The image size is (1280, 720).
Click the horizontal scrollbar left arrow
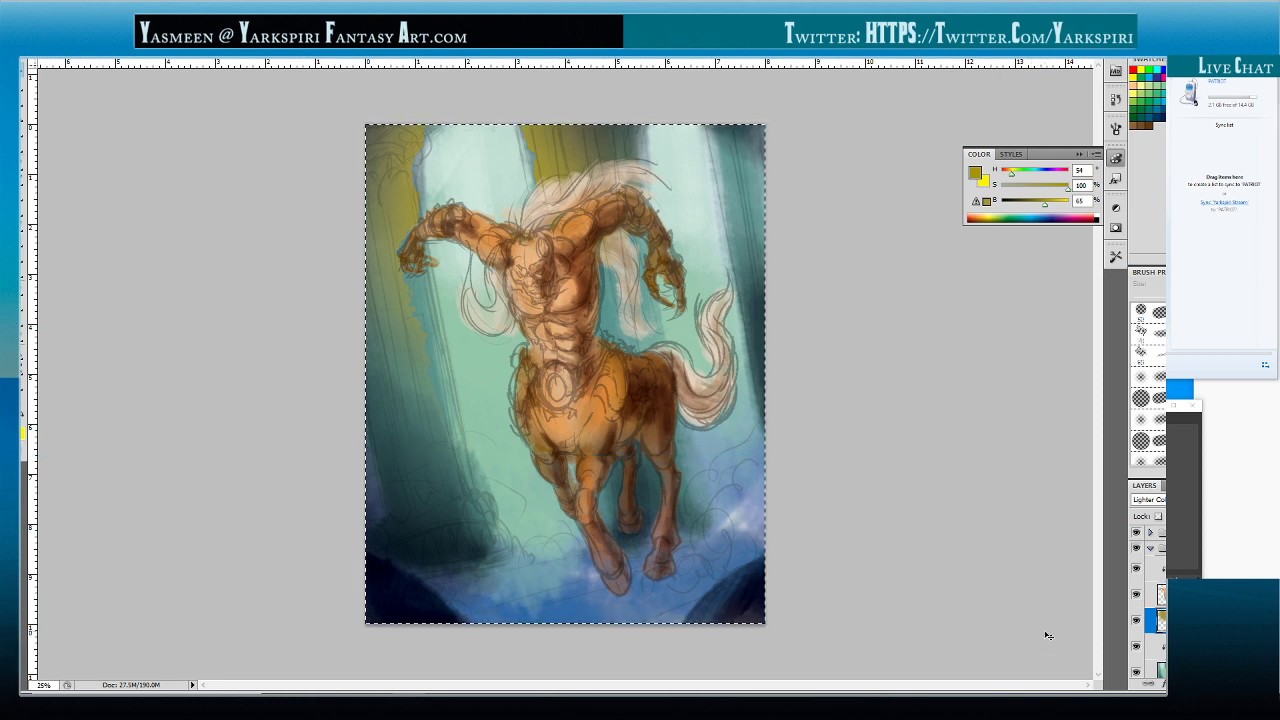click(204, 685)
